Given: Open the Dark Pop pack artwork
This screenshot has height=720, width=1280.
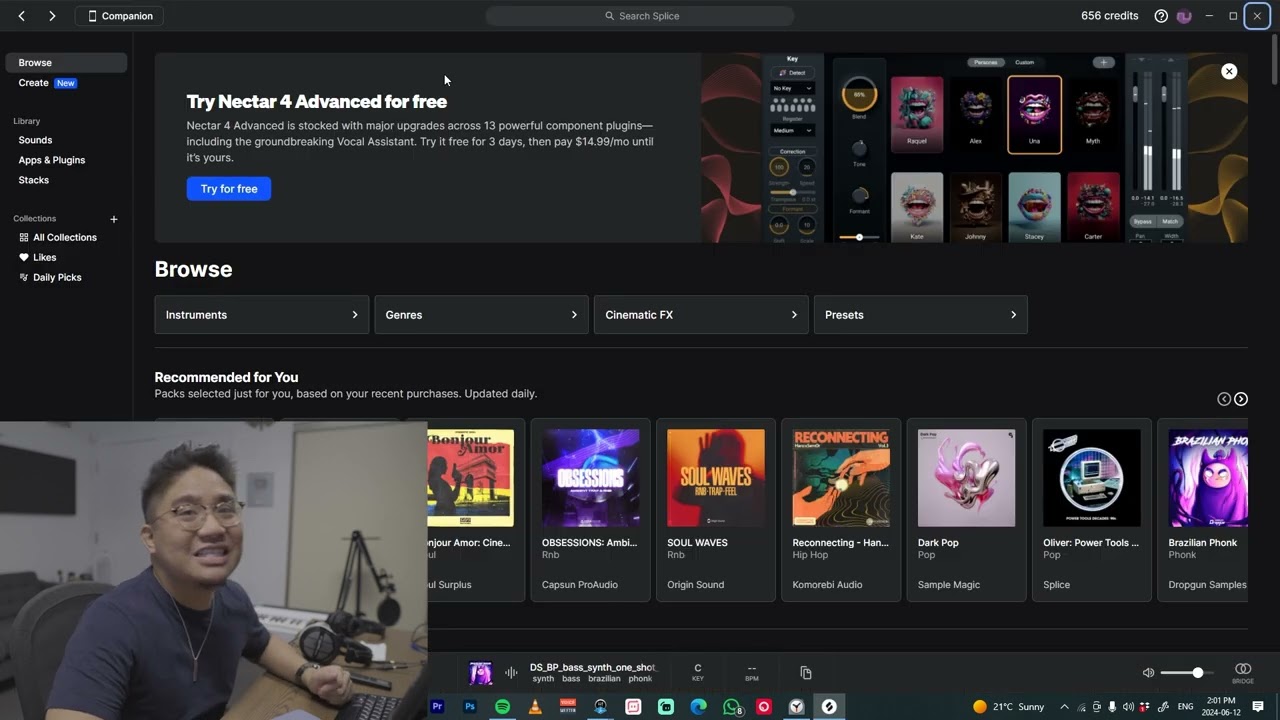Looking at the screenshot, I should click(967, 478).
